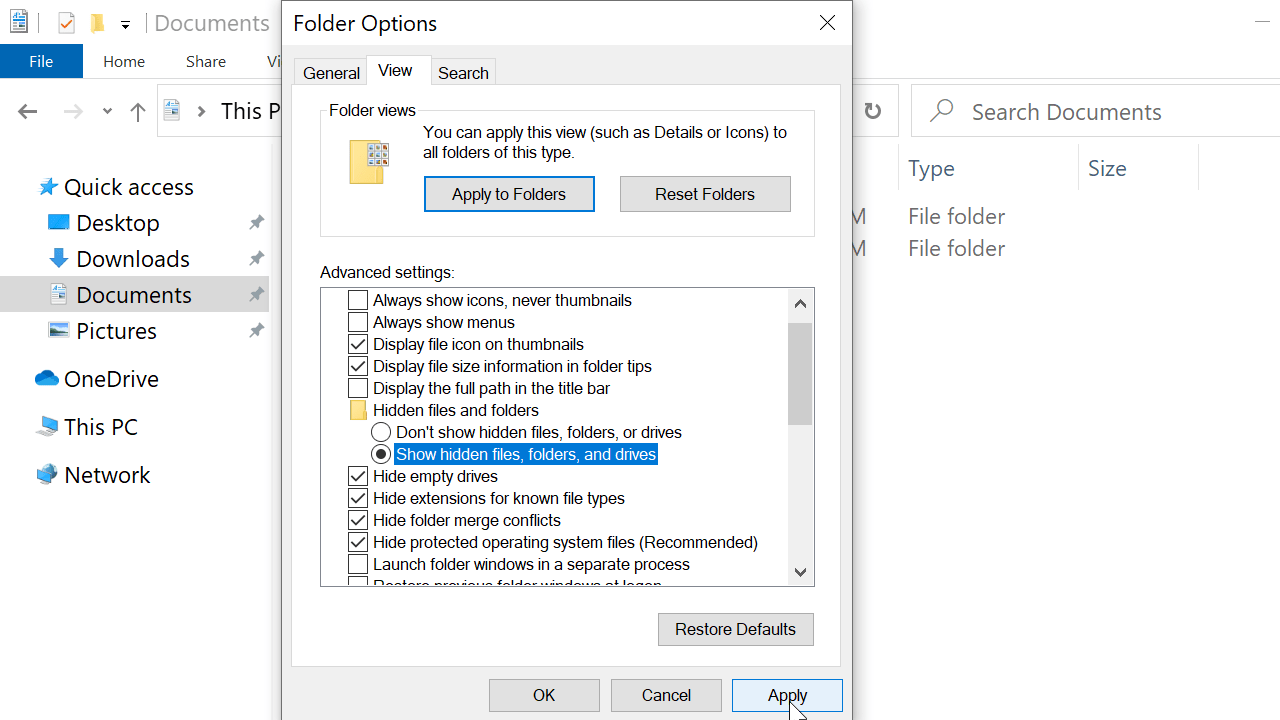Select the New Folder icon in Quick Access Toolbar
1280x720 pixels.
click(97, 23)
